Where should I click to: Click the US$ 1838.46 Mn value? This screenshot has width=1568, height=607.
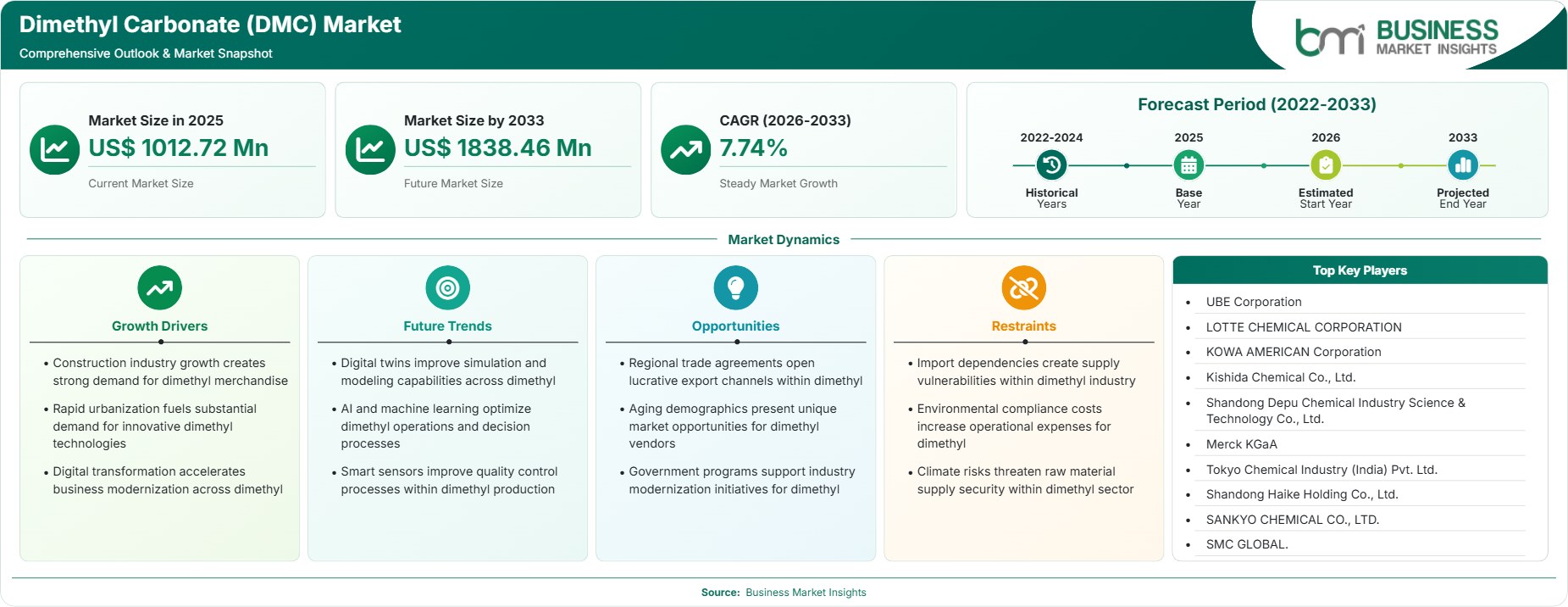(x=497, y=148)
